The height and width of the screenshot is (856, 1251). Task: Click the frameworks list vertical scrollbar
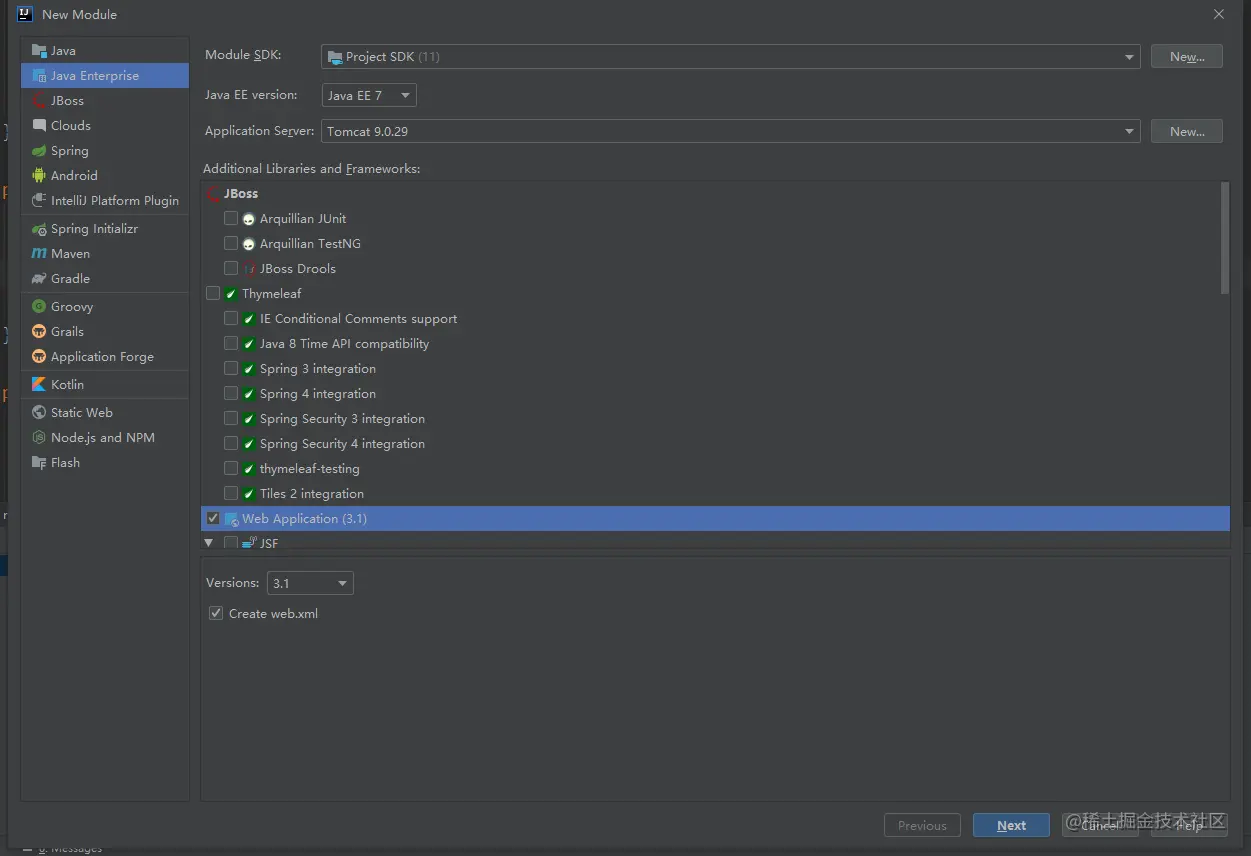pyautogui.click(x=1225, y=238)
